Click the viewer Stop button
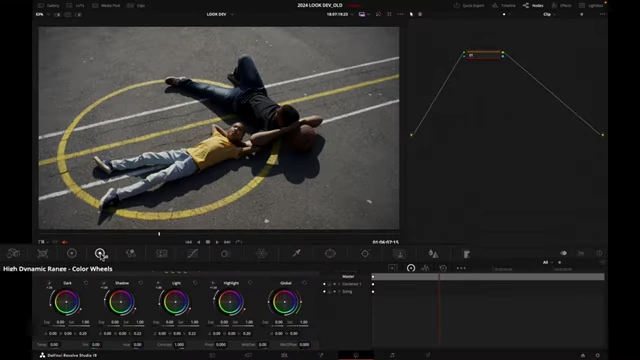This screenshot has height=360, width=640. (x=208, y=242)
